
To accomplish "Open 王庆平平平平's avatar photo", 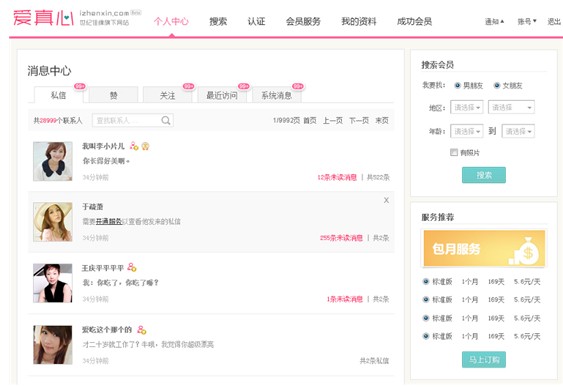I will [x=53, y=283].
